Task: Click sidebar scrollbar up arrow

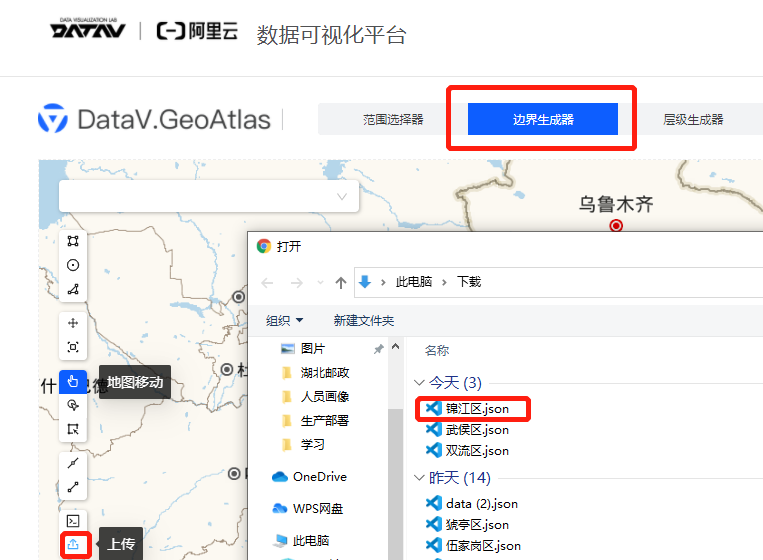Action: coord(396,347)
